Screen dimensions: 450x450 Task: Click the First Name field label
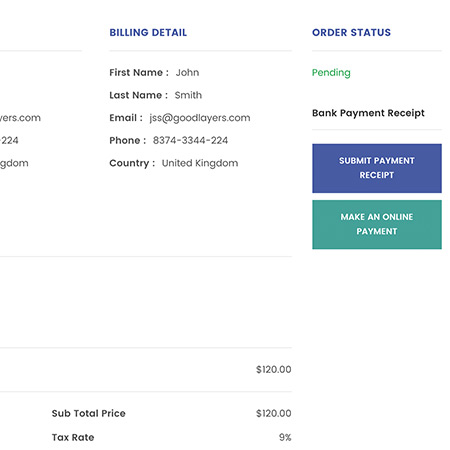point(139,73)
